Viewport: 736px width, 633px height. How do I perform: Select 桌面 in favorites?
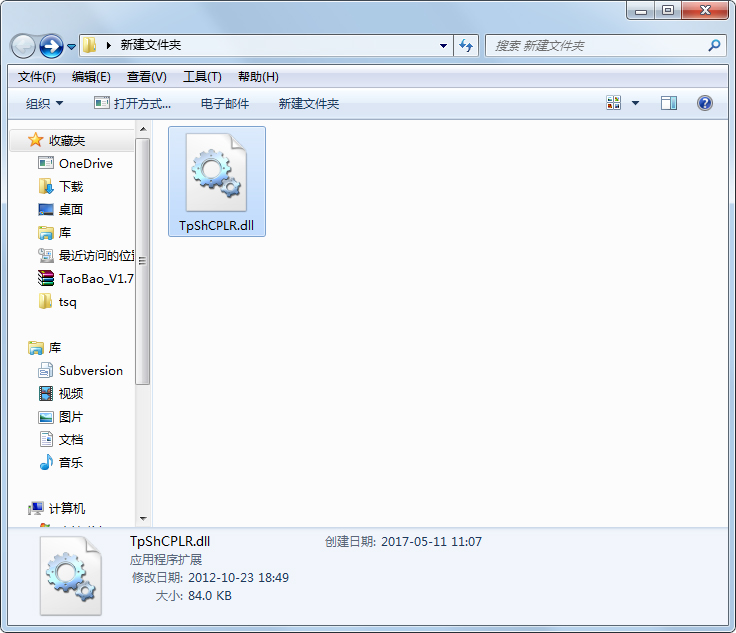71,209
